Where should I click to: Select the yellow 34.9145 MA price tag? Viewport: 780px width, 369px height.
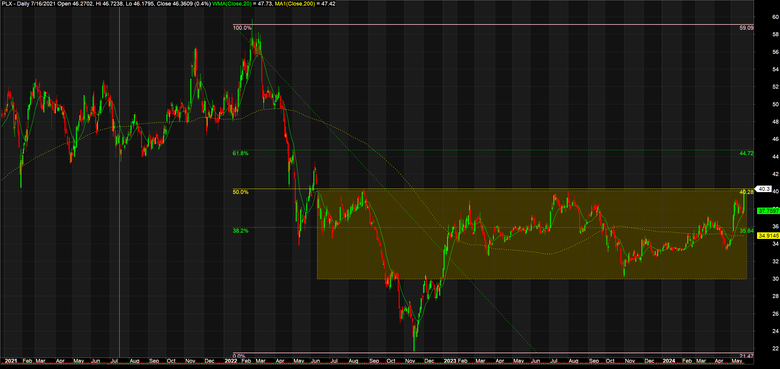pos(767,236)
